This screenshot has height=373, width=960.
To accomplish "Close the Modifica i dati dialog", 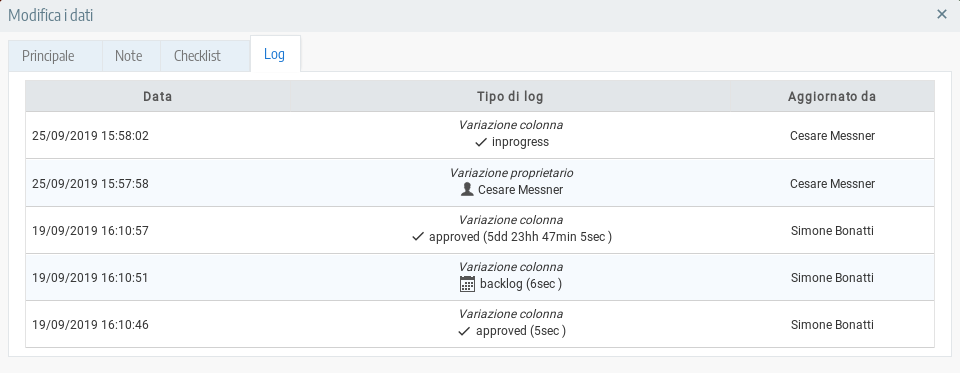I will click(x=942, y=14).
